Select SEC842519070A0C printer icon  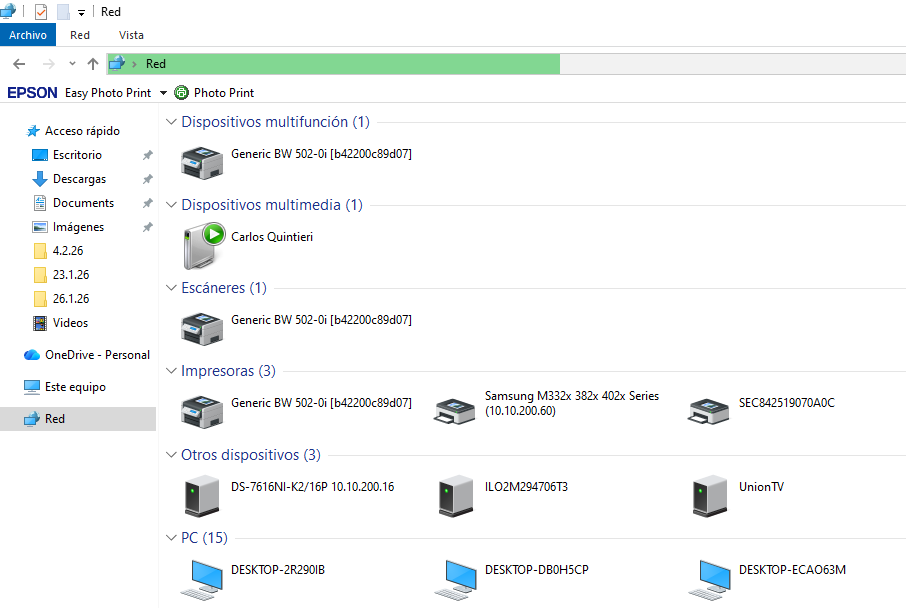point(708,411)
